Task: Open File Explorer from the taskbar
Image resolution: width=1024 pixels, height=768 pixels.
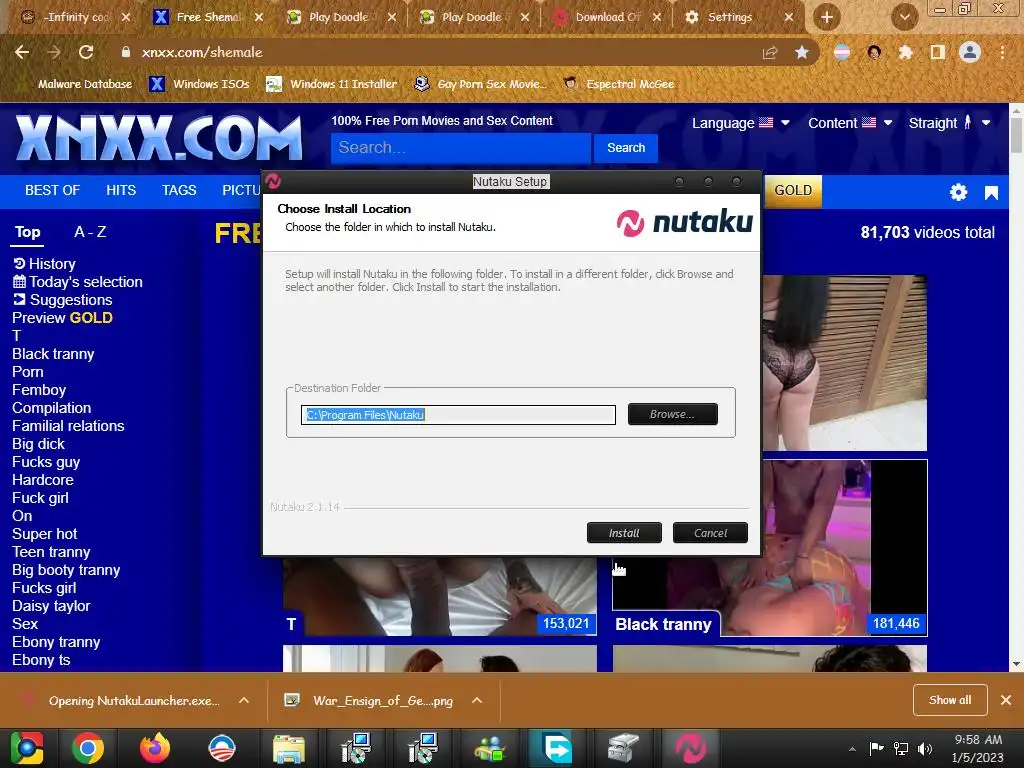Action: tap(289, 748)
